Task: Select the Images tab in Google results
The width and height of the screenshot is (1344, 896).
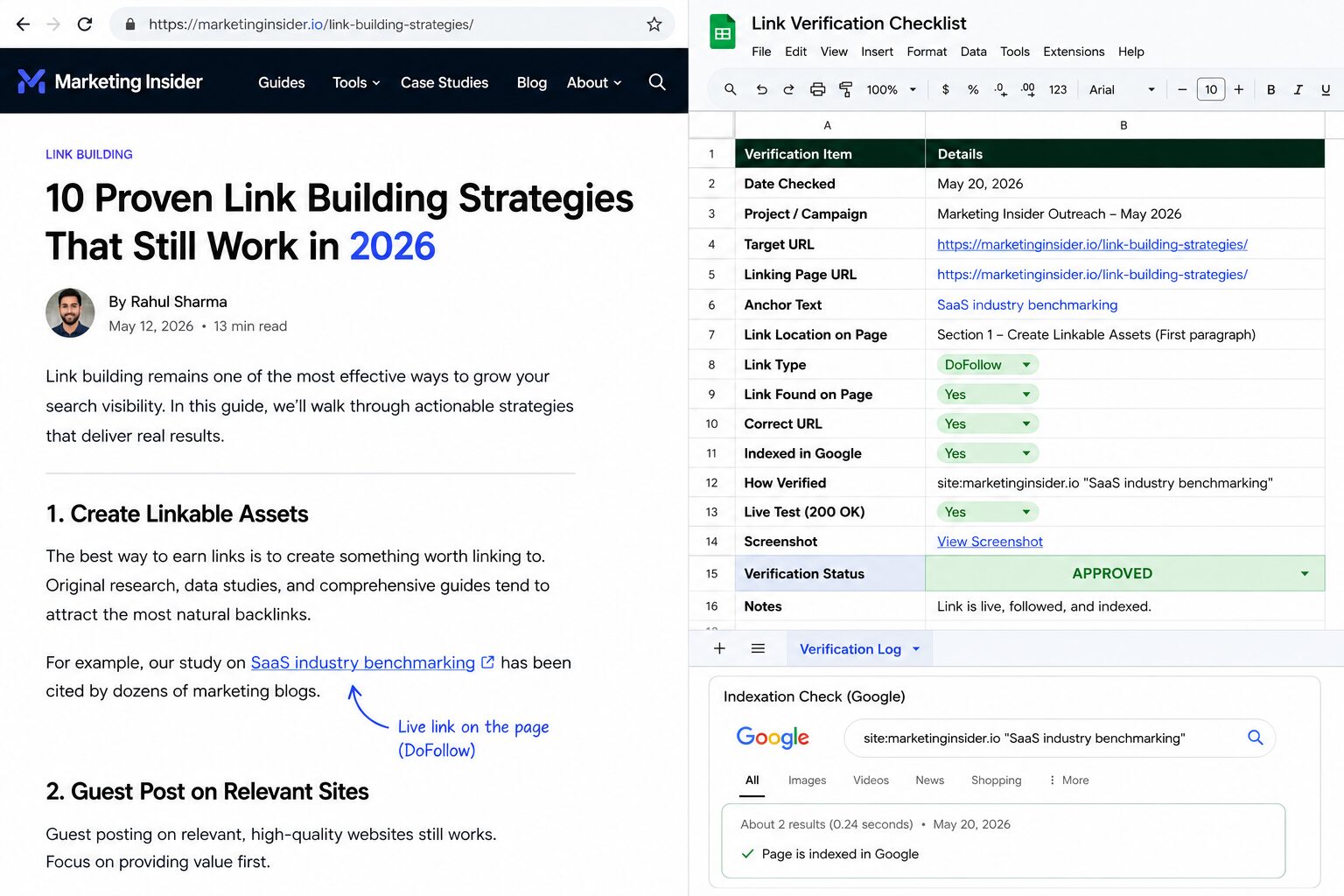Action: tap(807, 780)
